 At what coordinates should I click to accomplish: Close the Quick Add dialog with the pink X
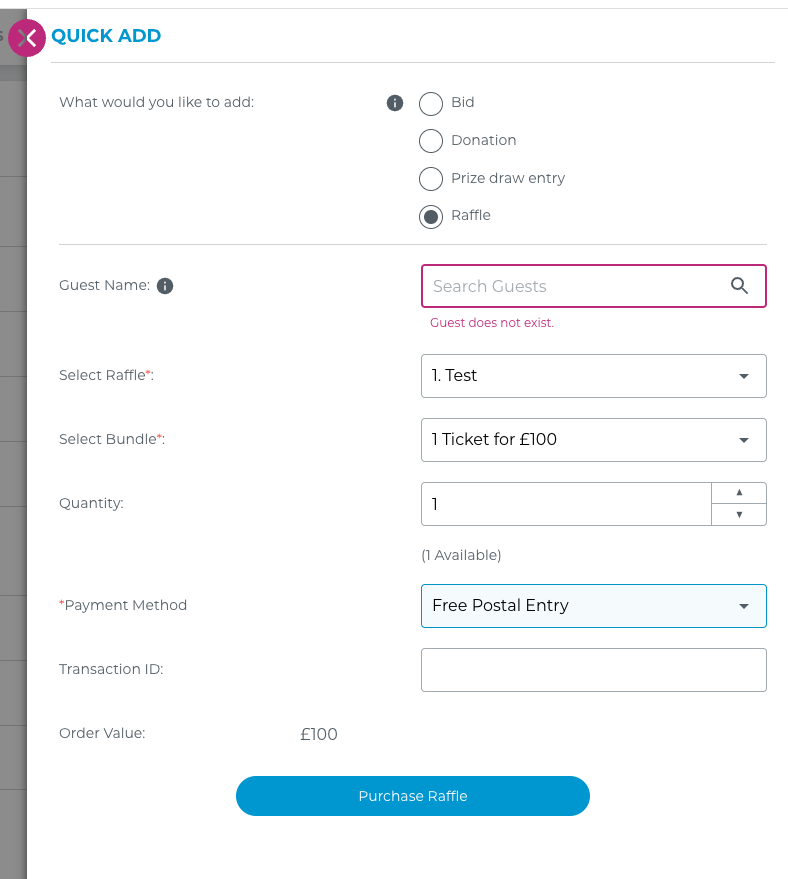[26, 37]
